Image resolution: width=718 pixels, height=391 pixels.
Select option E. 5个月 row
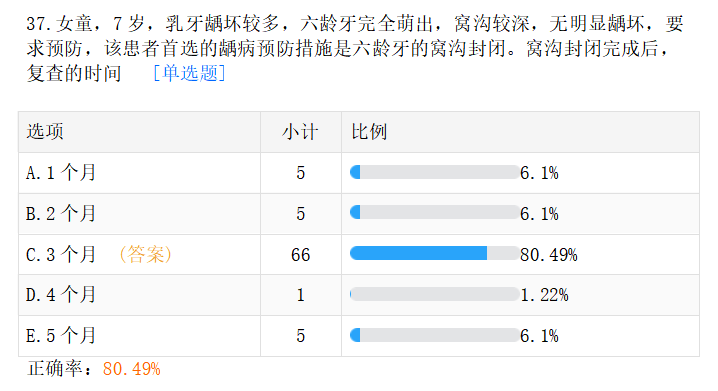(x=359, y=336)
